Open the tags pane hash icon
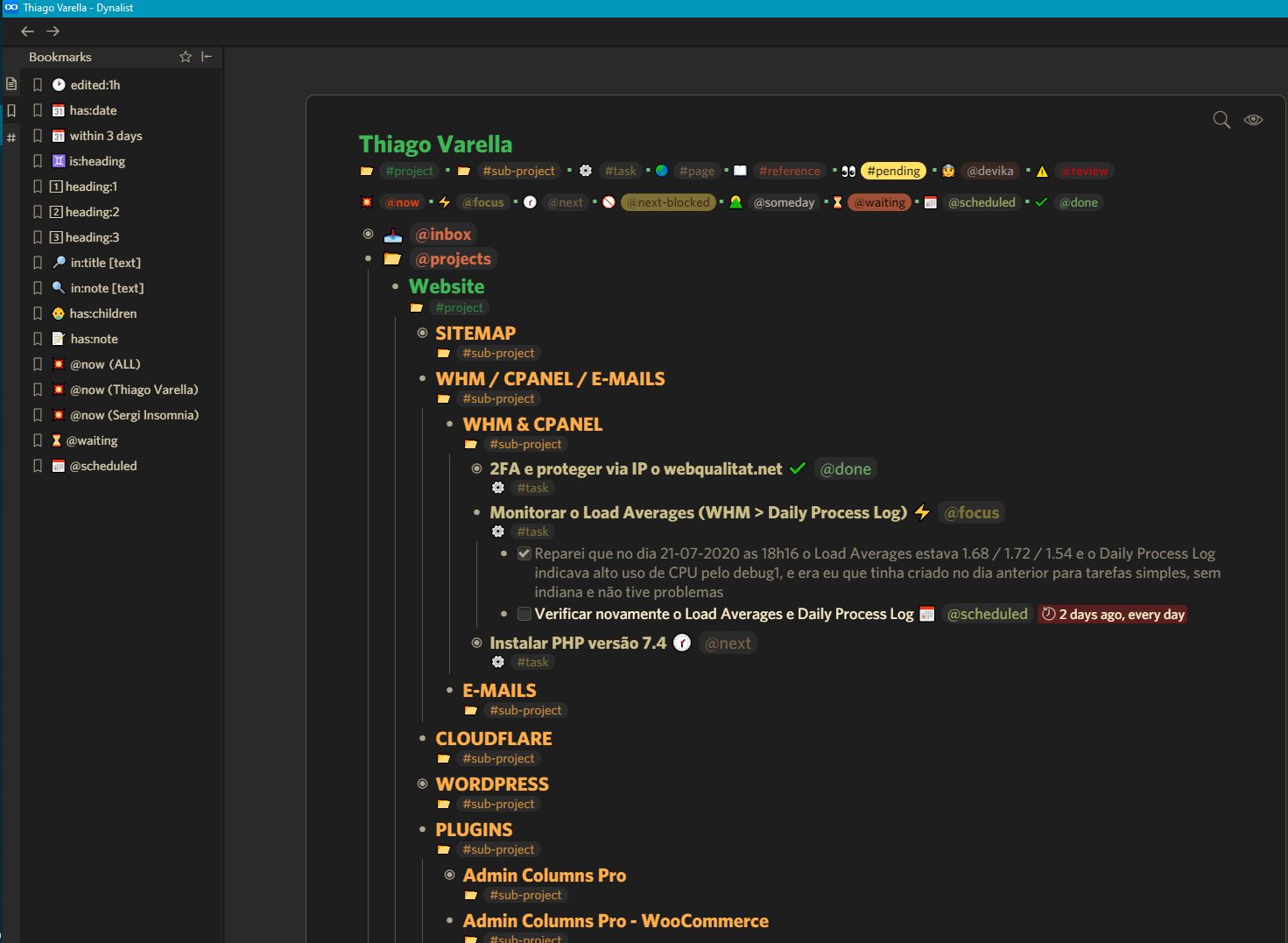The width and height of the screenshot is (1288, 943). tap(11, 137)
